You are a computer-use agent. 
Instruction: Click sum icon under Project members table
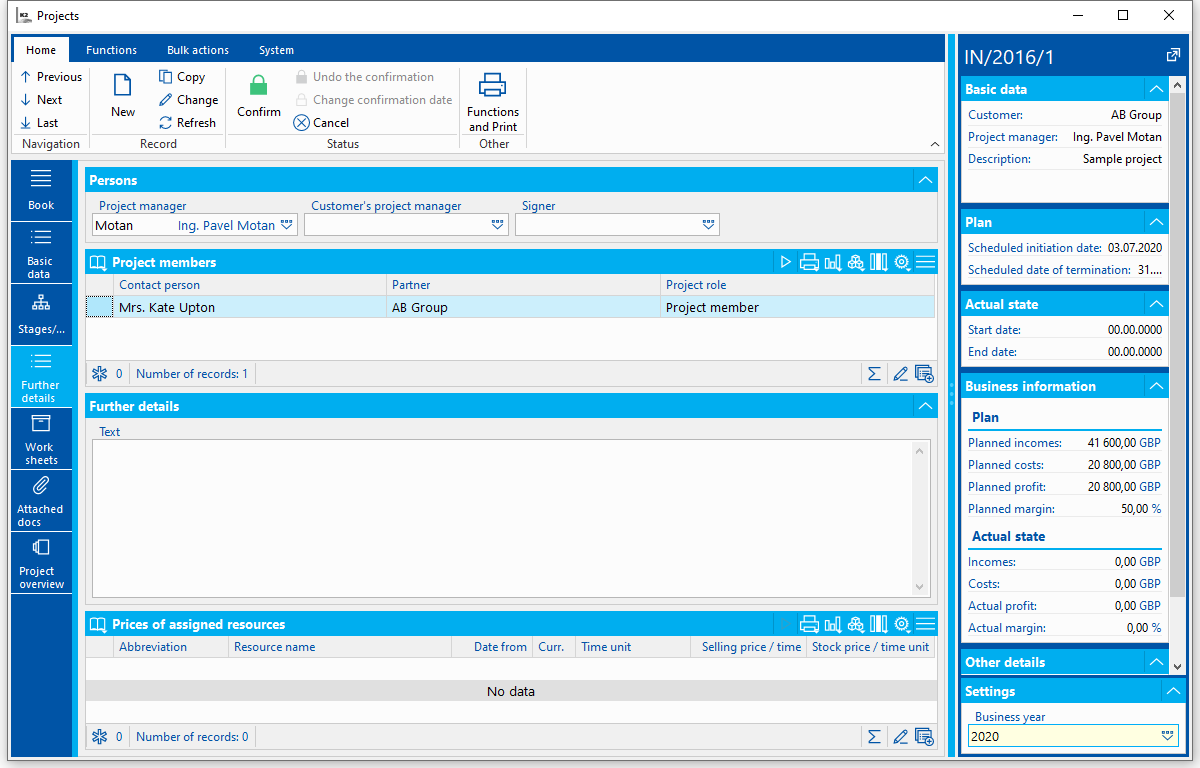[874, 374]
